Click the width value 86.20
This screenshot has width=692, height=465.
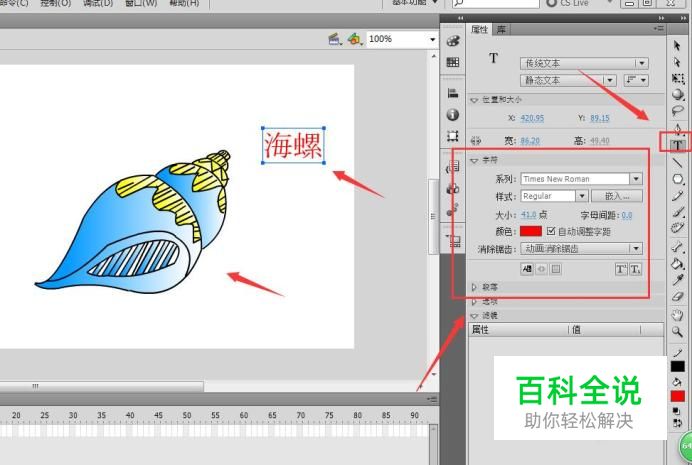click(530, 141)
